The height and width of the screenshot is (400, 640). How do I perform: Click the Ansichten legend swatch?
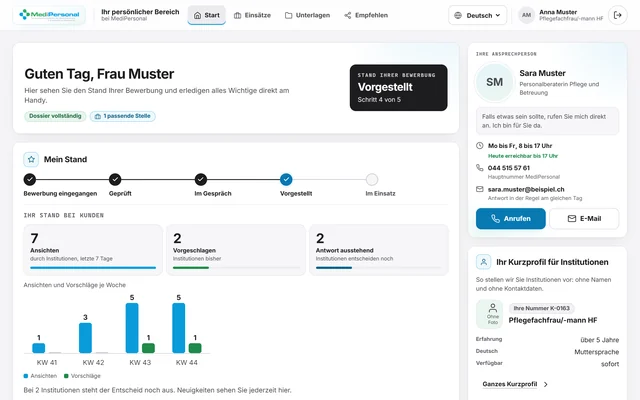click(x=26, y=376)
